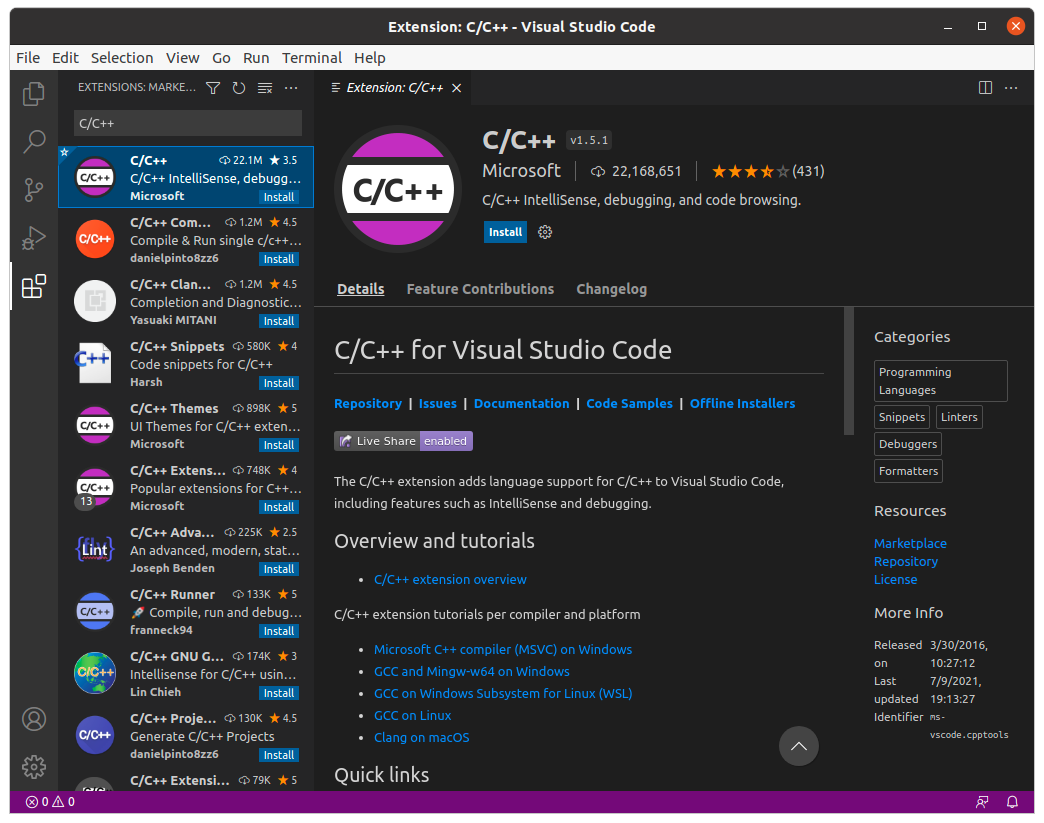This screenshot has height=823, width=1044.
Task: Install the C/C++ Runner extension
Action: pyautogui.click(x=279, y=631)
